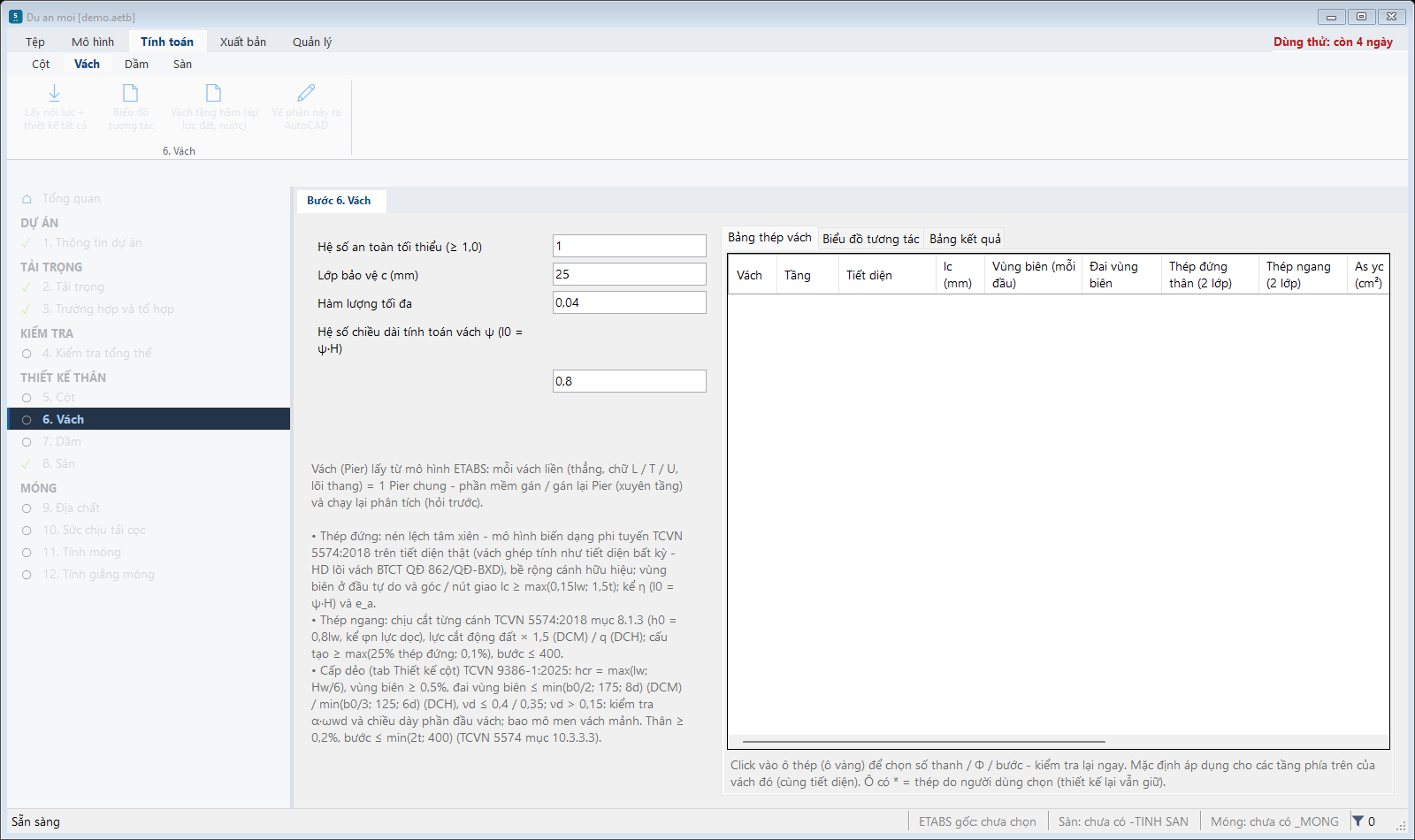Click the 'Bước 6. Vách' document tab
Screen dimensions: 1415x840
[340, 201]
